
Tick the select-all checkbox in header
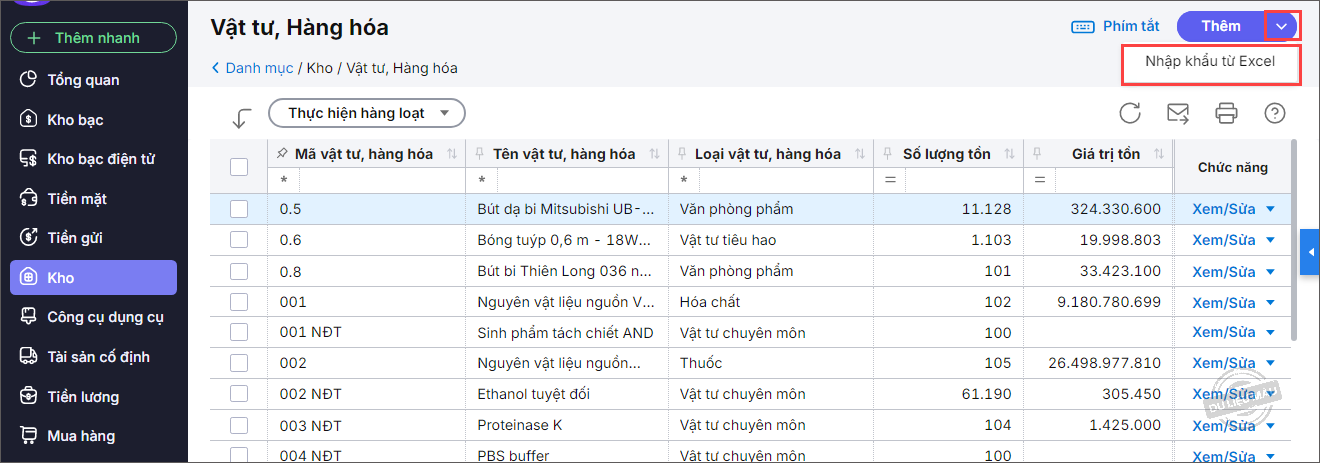point(239,167)
